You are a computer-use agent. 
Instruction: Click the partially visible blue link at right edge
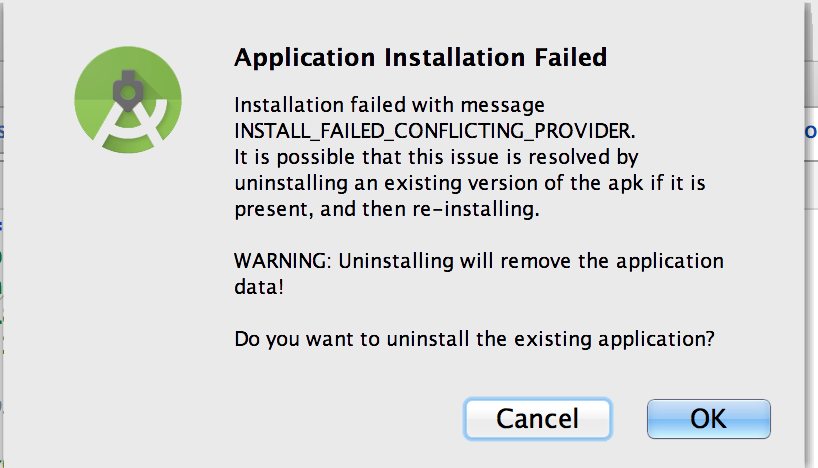click(x=811, y=131)
